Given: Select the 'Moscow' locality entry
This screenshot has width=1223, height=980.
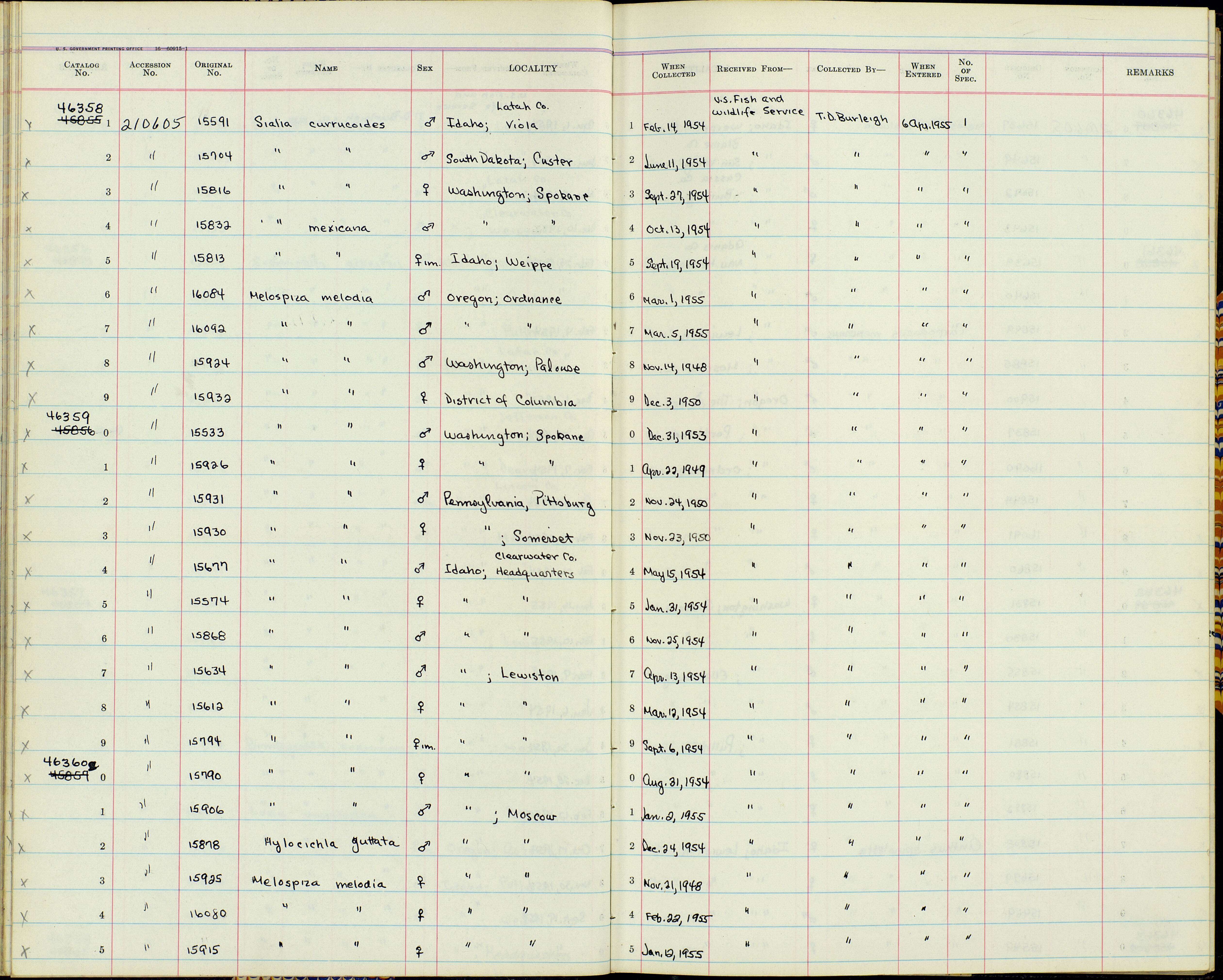Looking at the screenshot, I should click(532, 815).
